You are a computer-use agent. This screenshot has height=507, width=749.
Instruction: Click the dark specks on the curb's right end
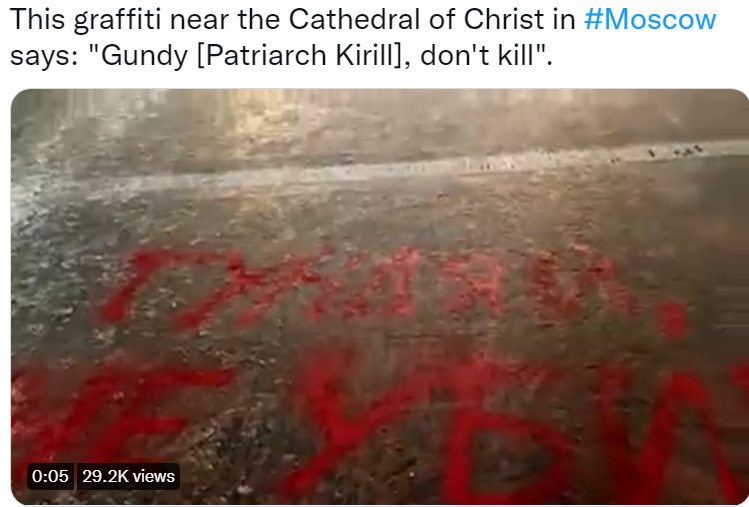[676, 152]
